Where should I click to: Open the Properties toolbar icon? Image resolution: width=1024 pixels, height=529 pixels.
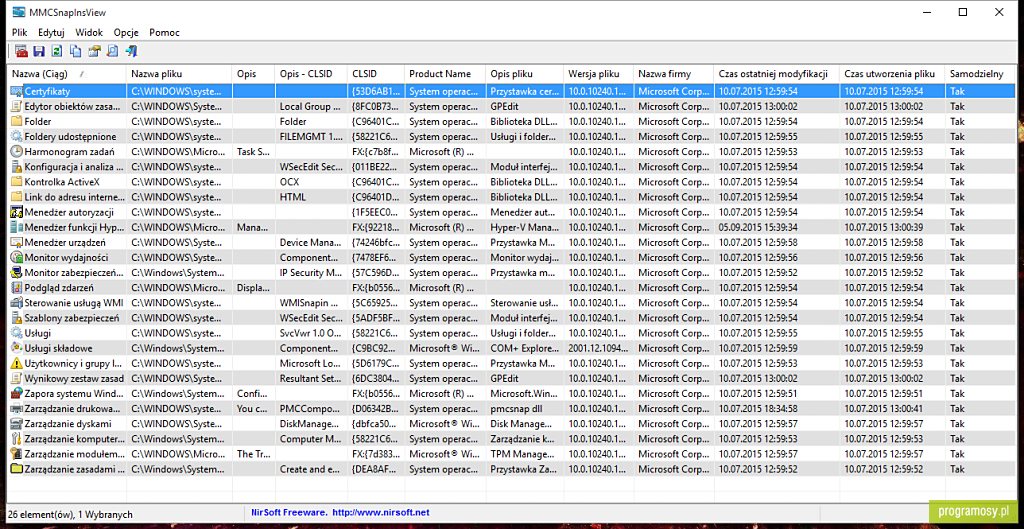pyautogui.click(x=94, y=52)
